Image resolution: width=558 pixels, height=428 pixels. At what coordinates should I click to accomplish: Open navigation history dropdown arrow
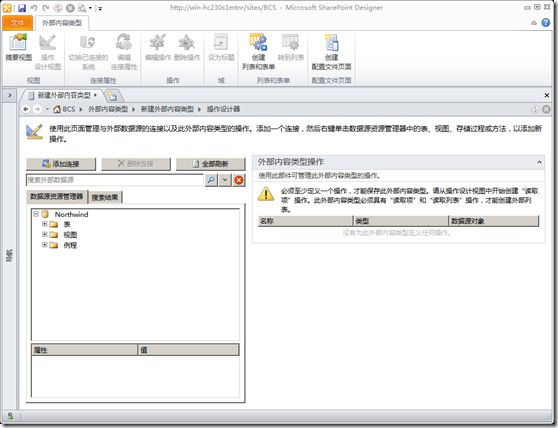(x=47, y=109)
